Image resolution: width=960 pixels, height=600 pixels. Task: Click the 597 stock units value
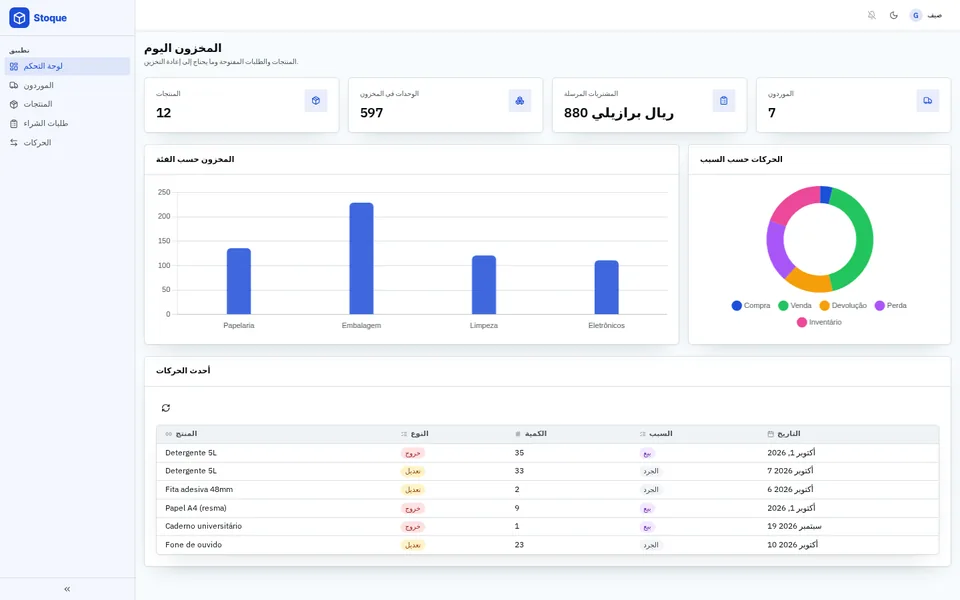[372, 113]
